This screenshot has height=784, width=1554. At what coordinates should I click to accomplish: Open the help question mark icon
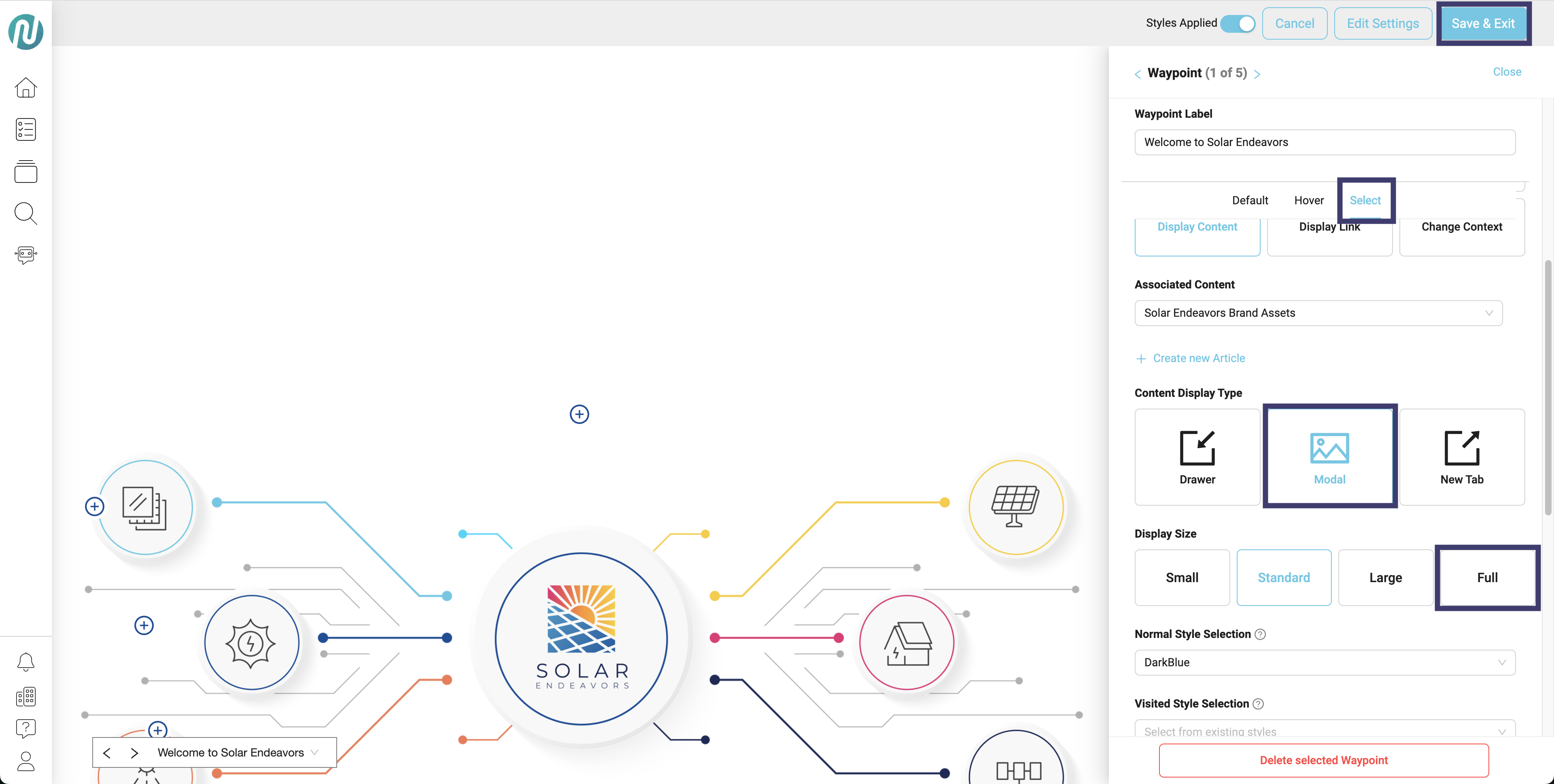(x=25, y=729)
